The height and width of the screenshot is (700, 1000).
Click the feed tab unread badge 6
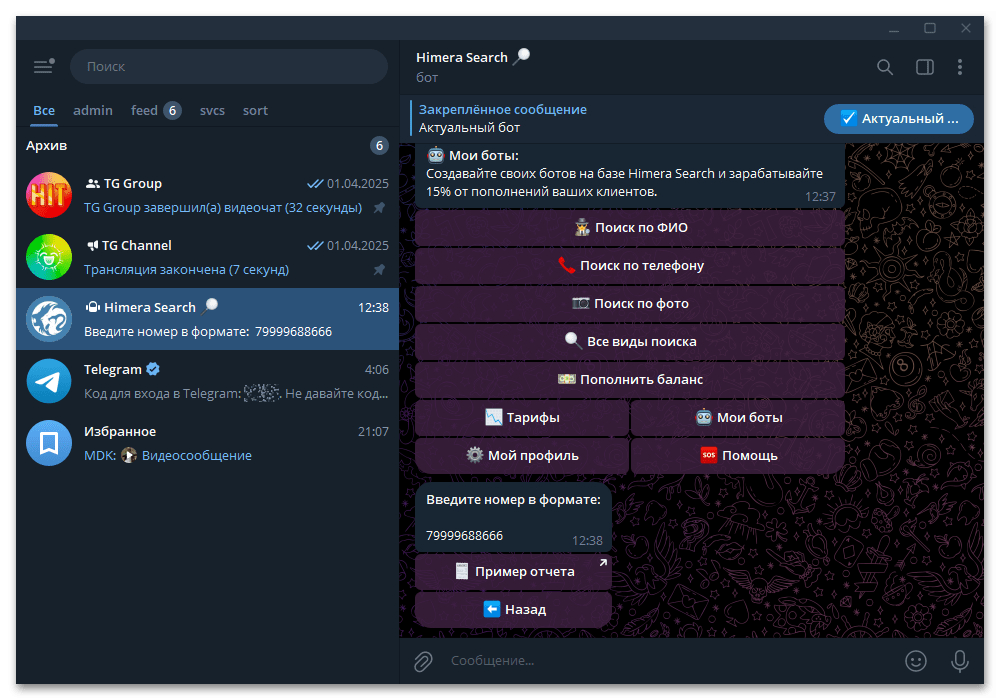[172, 110]
